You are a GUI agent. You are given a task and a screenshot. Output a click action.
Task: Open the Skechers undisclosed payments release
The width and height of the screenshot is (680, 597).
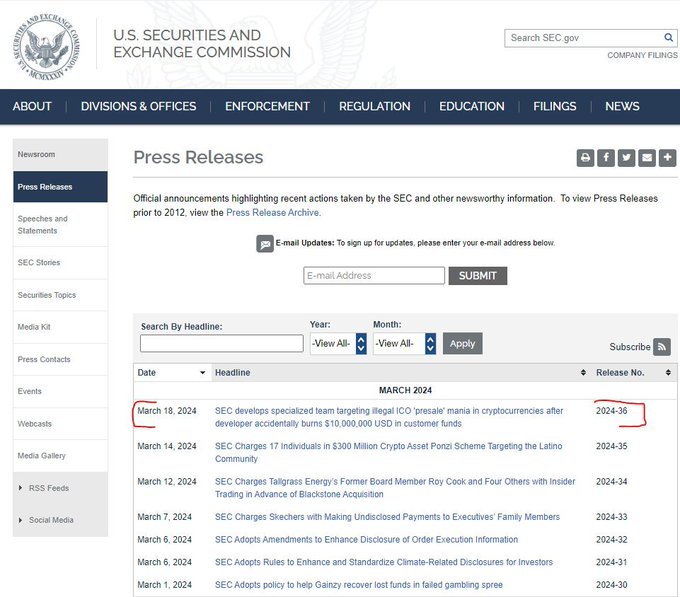coord(387,517)
